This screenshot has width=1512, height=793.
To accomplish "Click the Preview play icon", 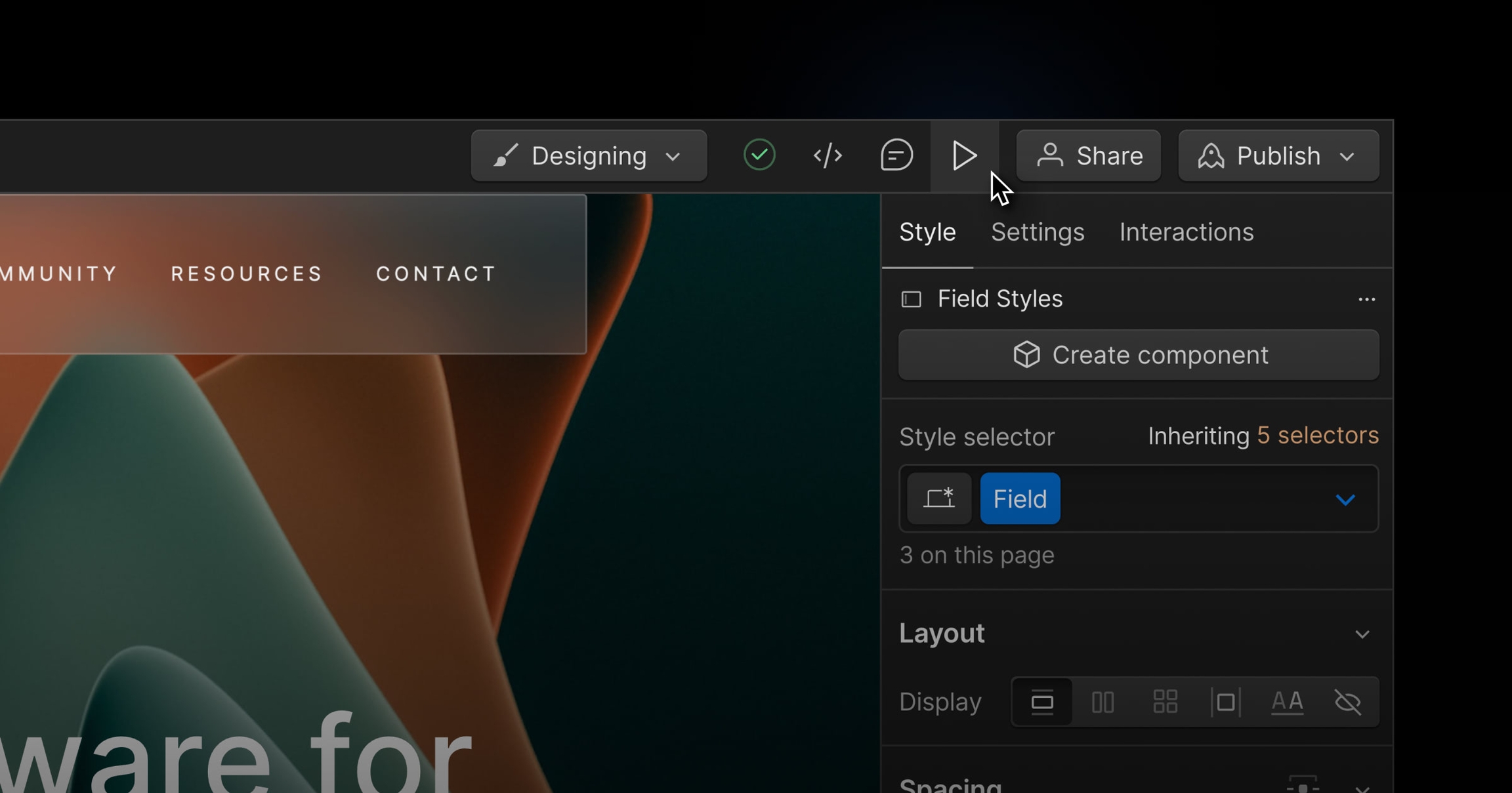I will 964,156.
